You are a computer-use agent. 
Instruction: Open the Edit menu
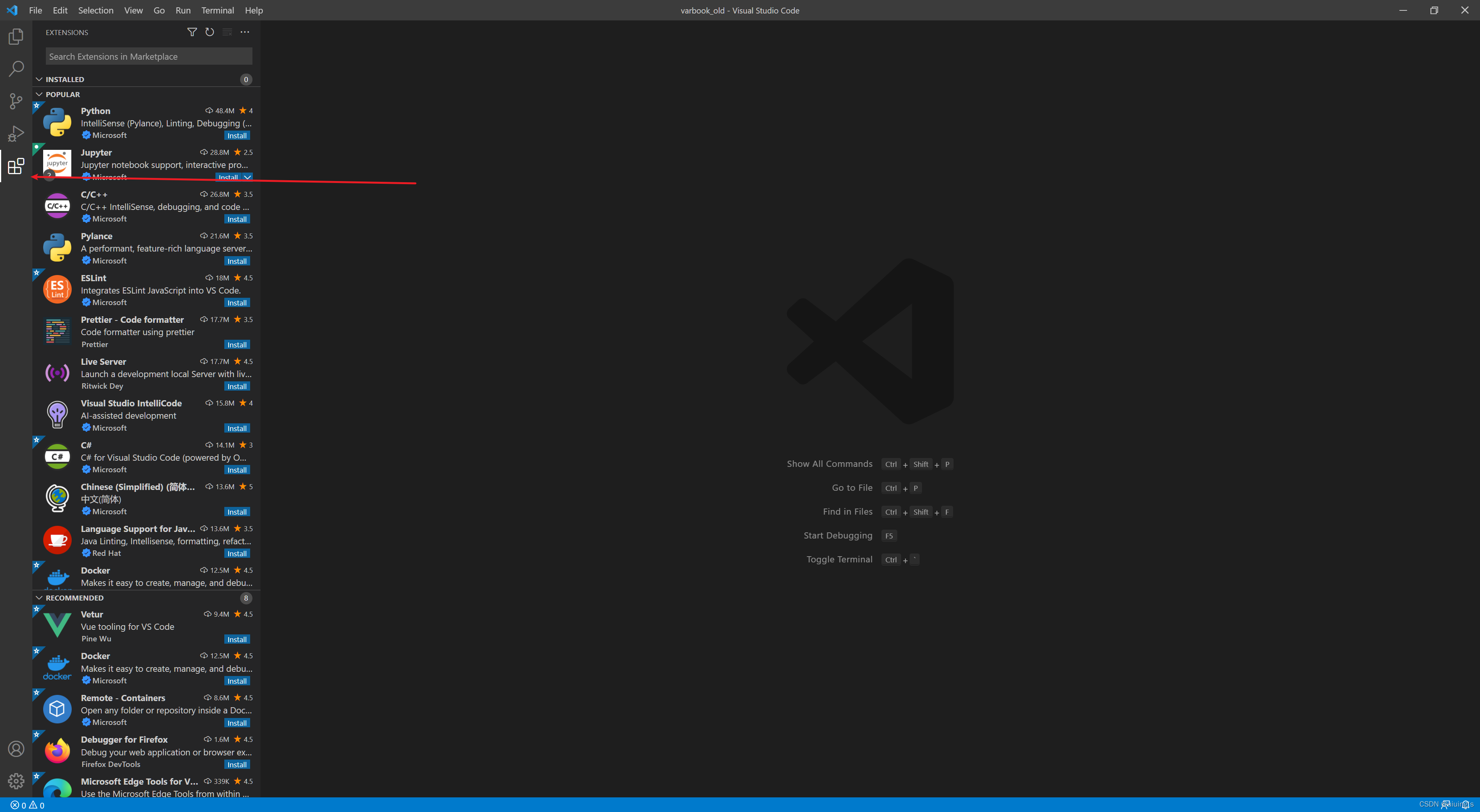[x=60, y=10]
